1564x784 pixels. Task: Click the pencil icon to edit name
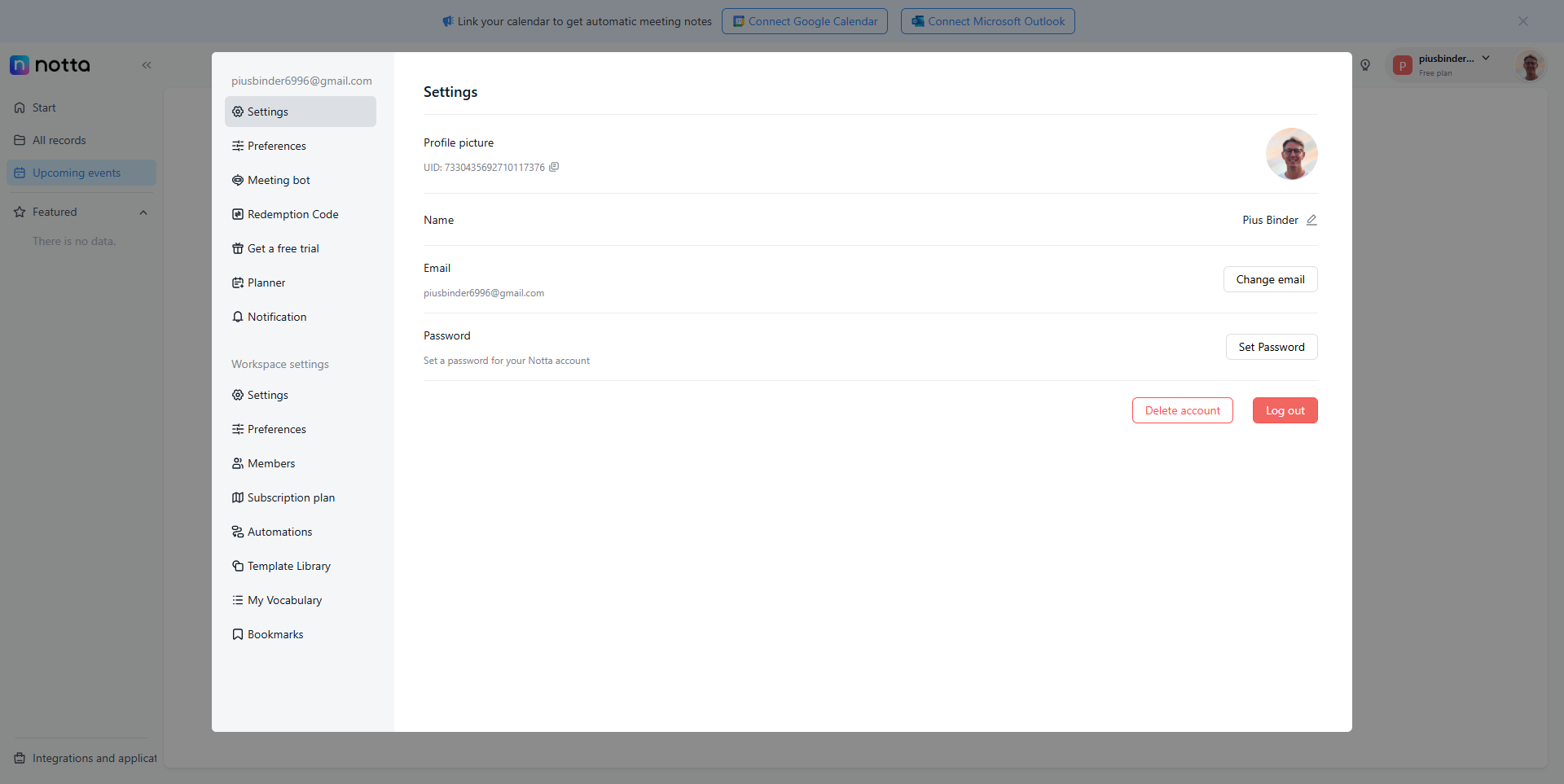click(x=1311, y=220)
